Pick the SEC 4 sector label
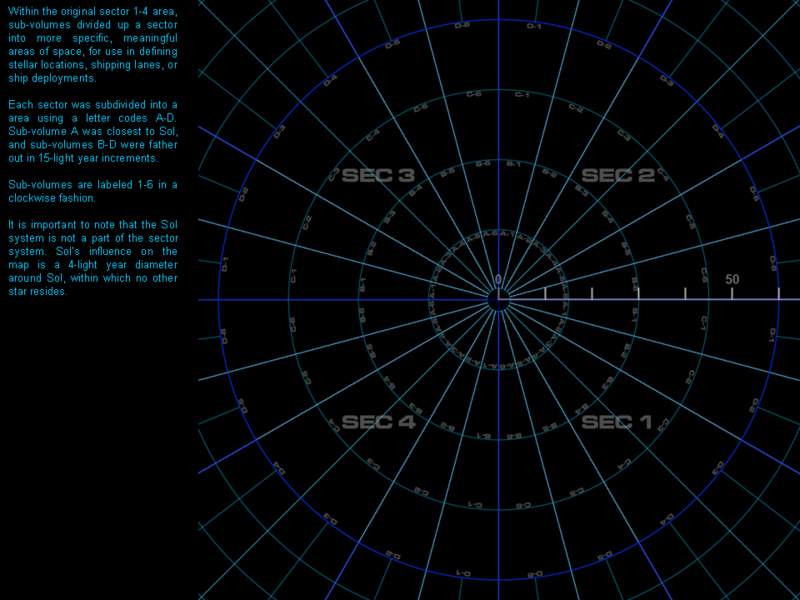The width and height of the screenshot is (800, 600). click(378, 422)
